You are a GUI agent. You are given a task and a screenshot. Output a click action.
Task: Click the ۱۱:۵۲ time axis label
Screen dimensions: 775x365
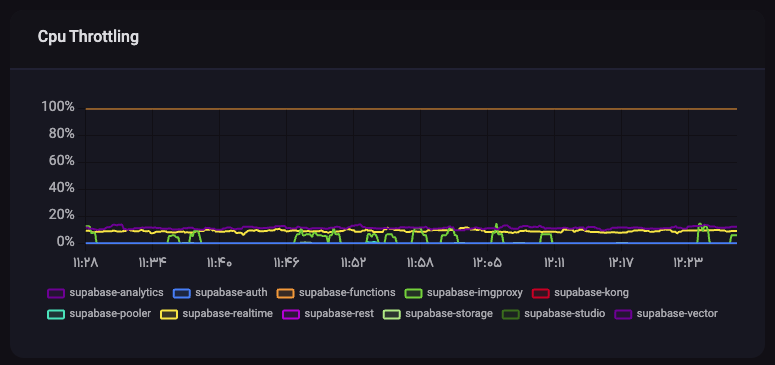click(x=353, y=263)
